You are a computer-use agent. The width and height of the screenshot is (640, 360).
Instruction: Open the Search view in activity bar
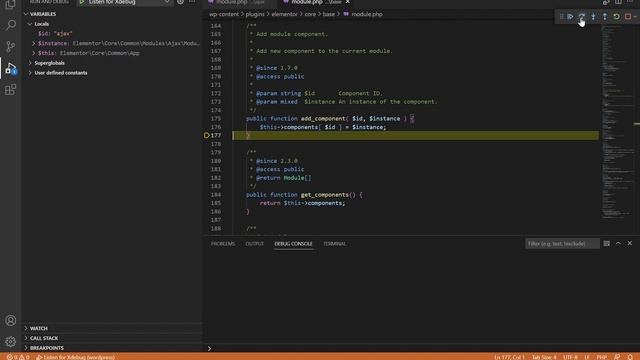(11, 25)
